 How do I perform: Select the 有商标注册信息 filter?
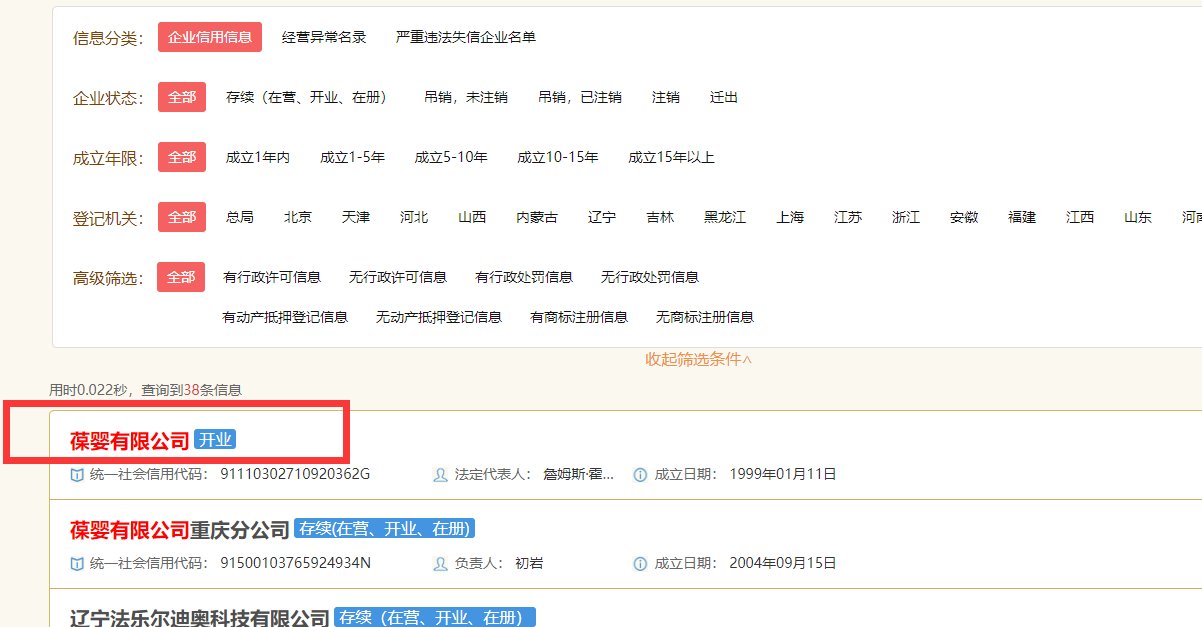[x=580, y=317]
